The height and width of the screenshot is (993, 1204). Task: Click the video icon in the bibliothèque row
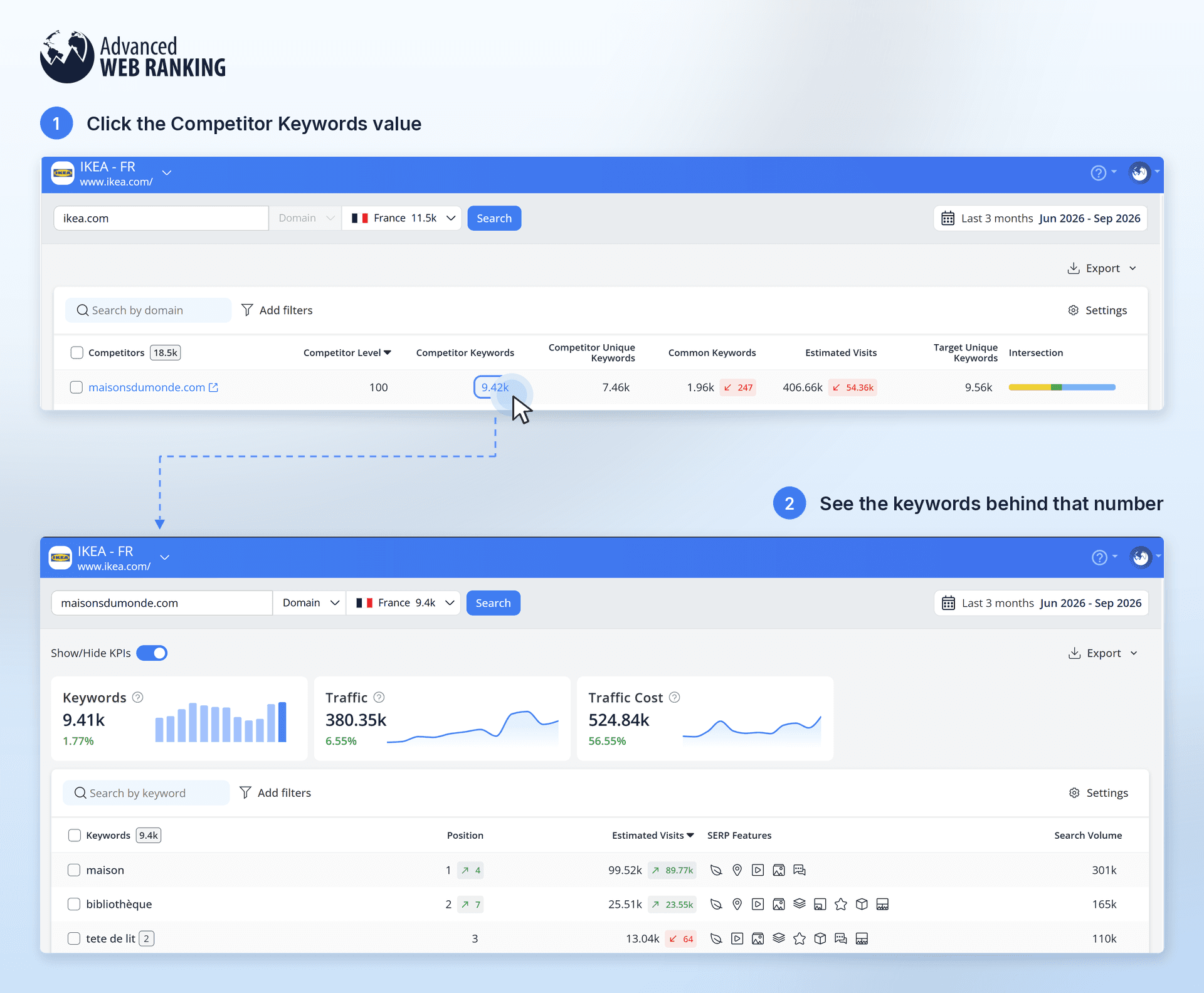(x=758, y=904)
